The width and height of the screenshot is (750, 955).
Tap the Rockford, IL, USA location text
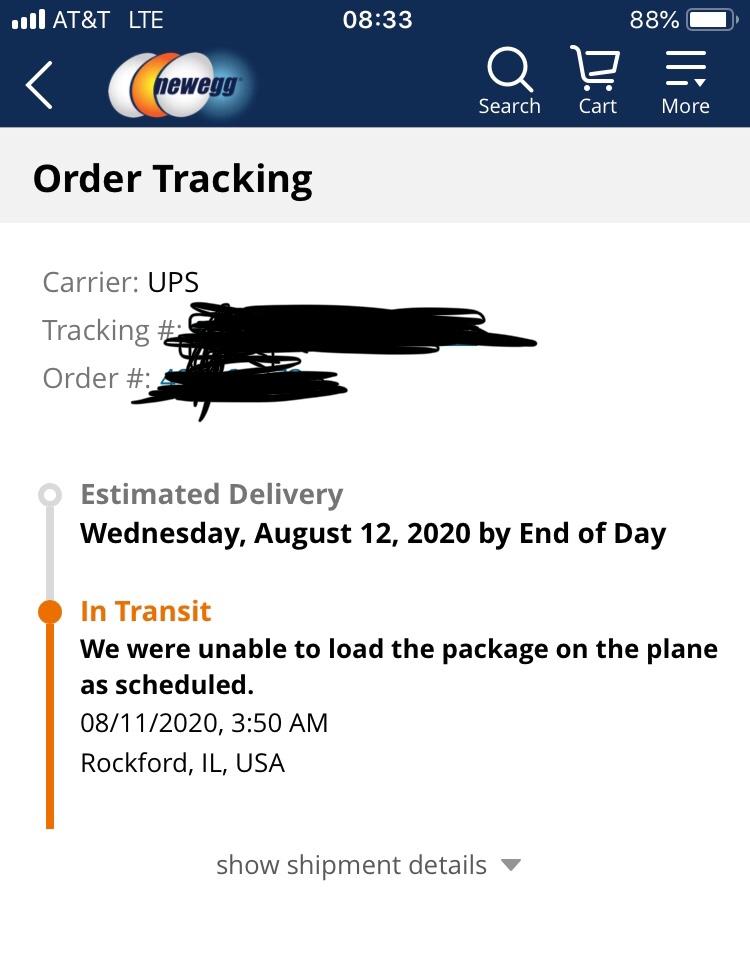(183, 763)
